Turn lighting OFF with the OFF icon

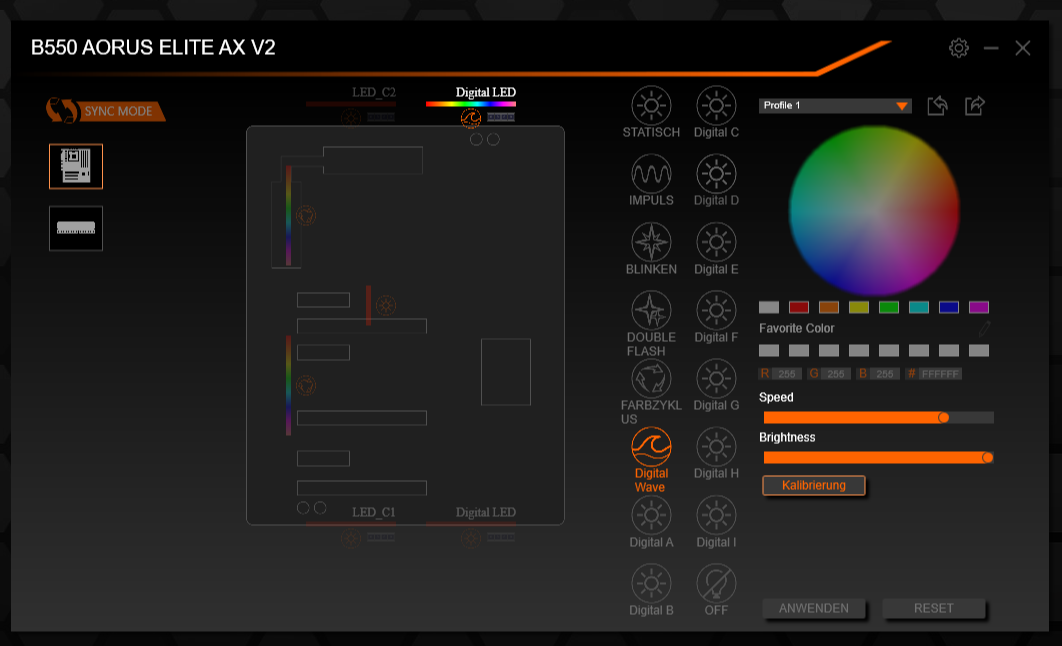(716, 583)
